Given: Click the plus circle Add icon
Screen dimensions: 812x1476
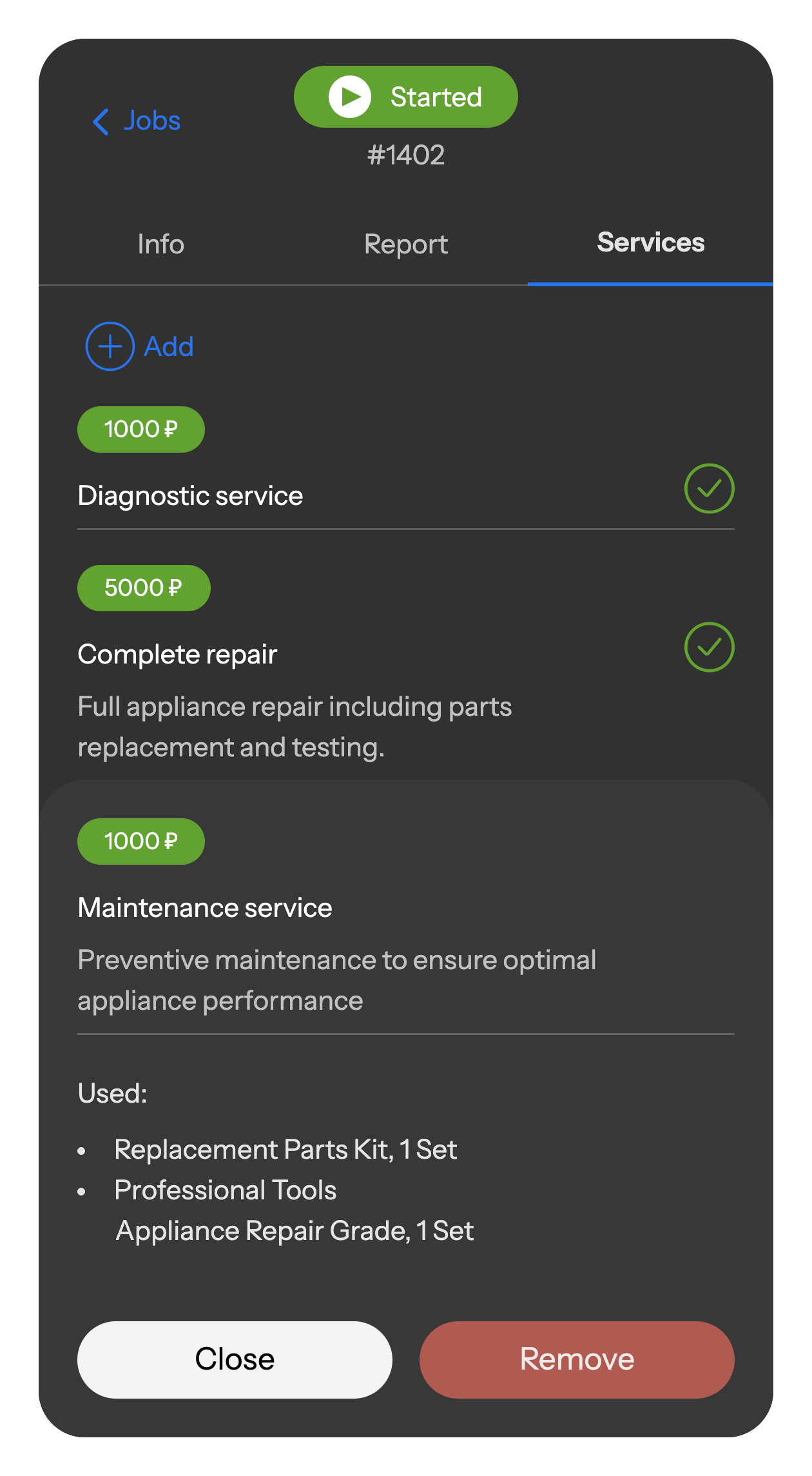Looking at the screenshot, I should 110,346.
